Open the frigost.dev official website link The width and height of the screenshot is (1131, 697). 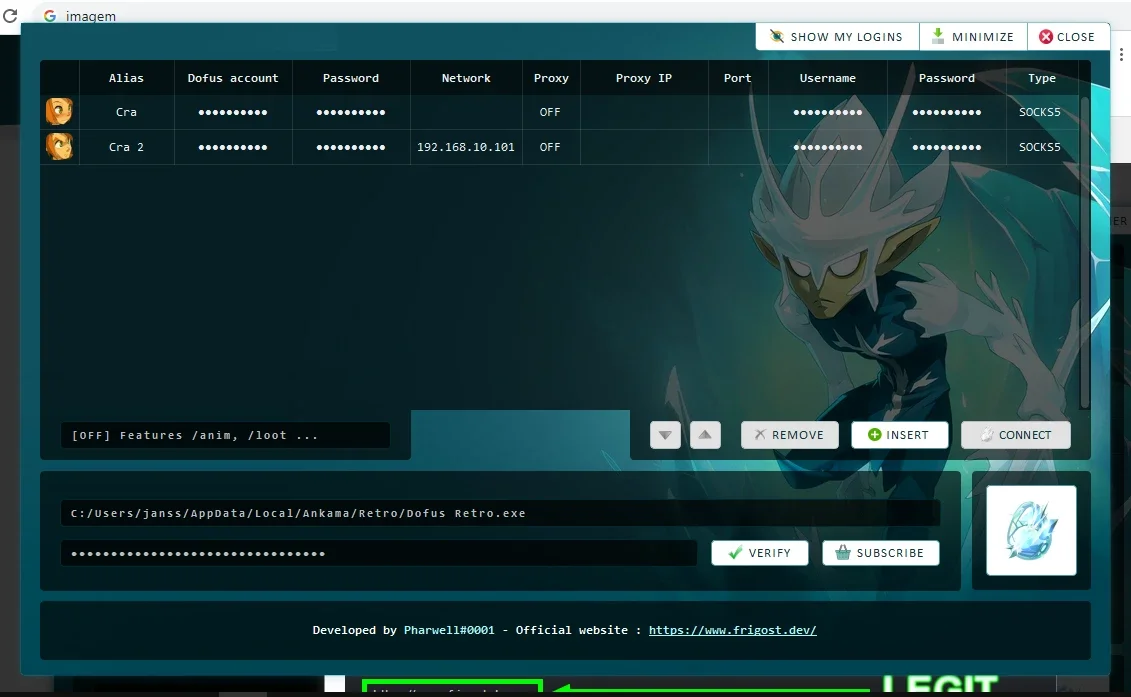(x=732, y=630)
